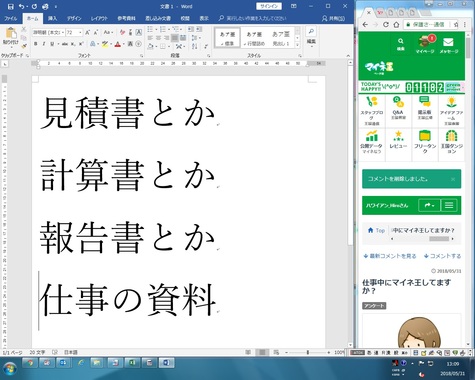Save the Word document via quick access

tap(10, 6)
